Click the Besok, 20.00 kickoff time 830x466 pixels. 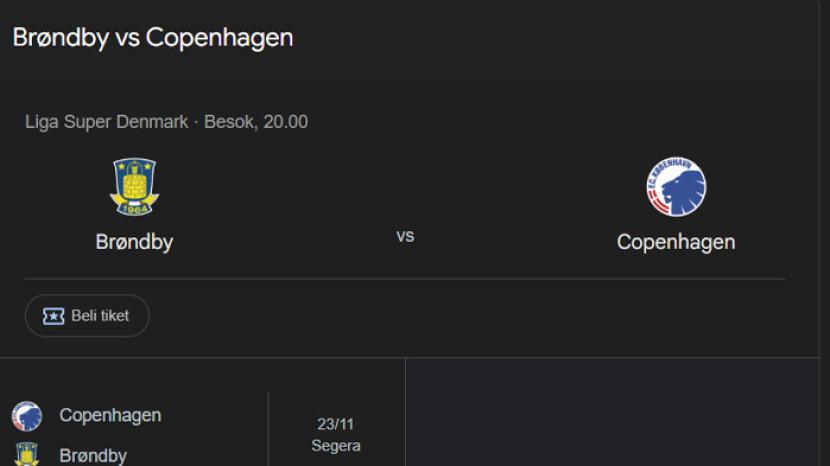coord(256,122)
